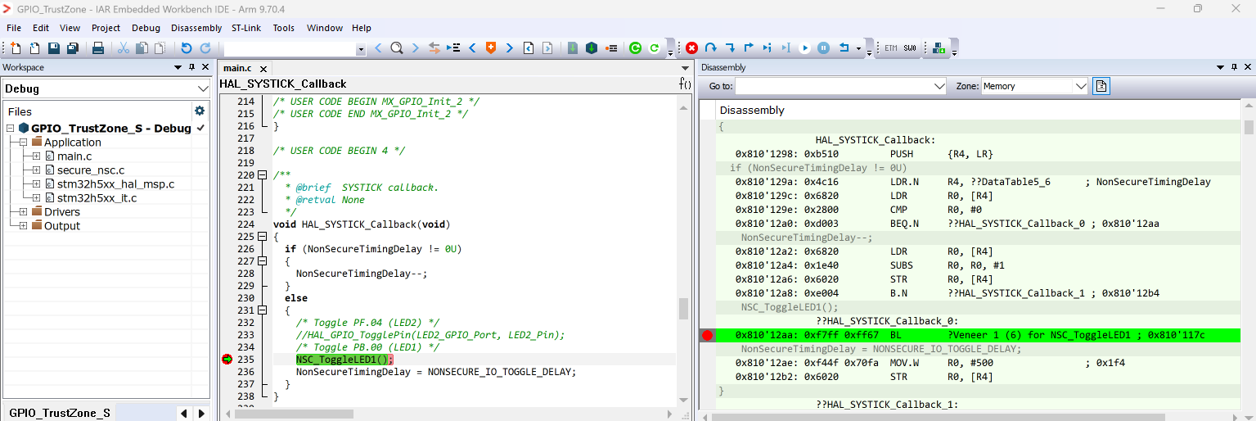This screenshot has width=1256, height=421.
Task: Click the Save All icon
Action: tap(73, 48)
